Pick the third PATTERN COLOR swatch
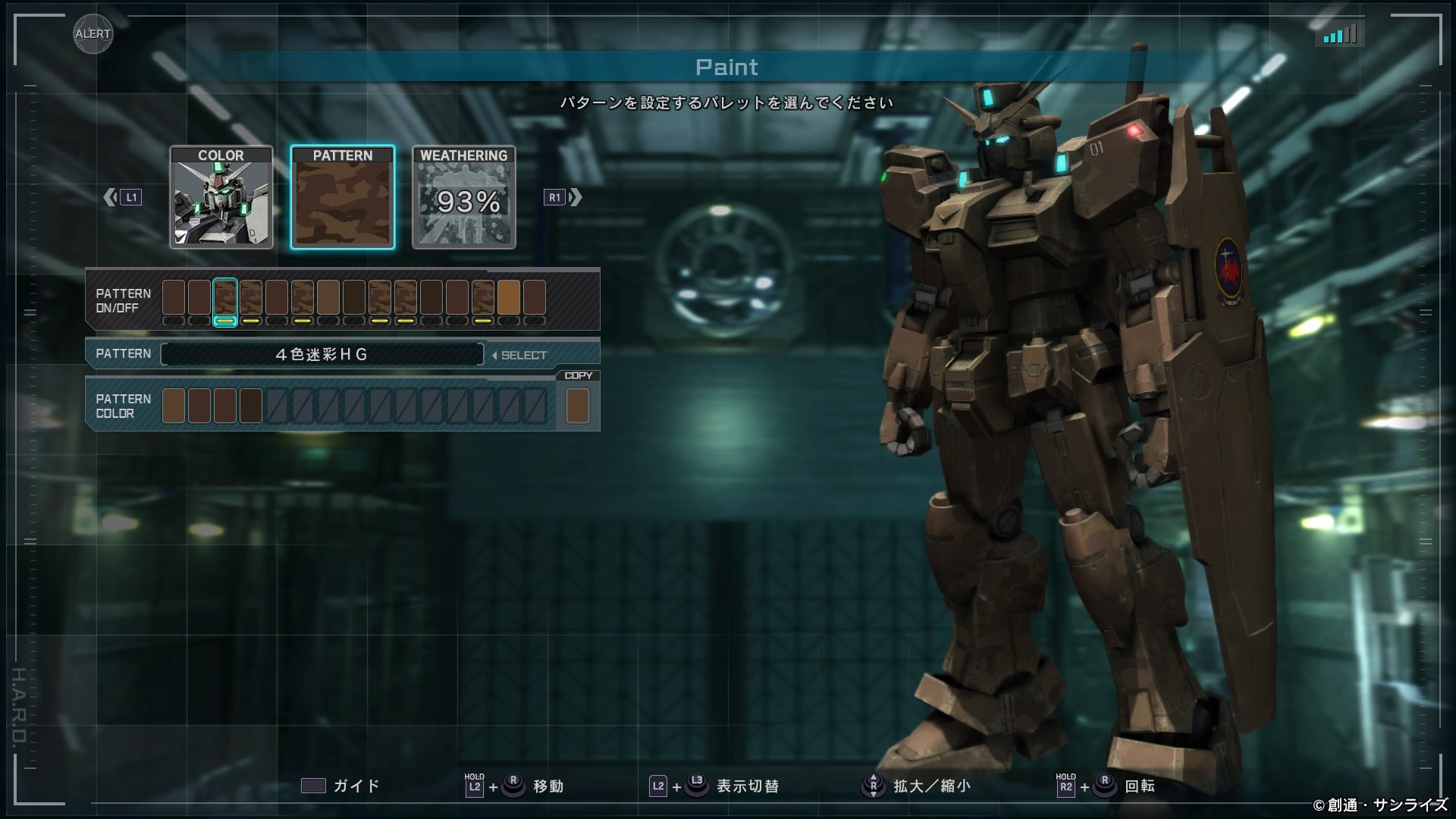Viewport: 1456px width, 819px height. click(225, 406)
